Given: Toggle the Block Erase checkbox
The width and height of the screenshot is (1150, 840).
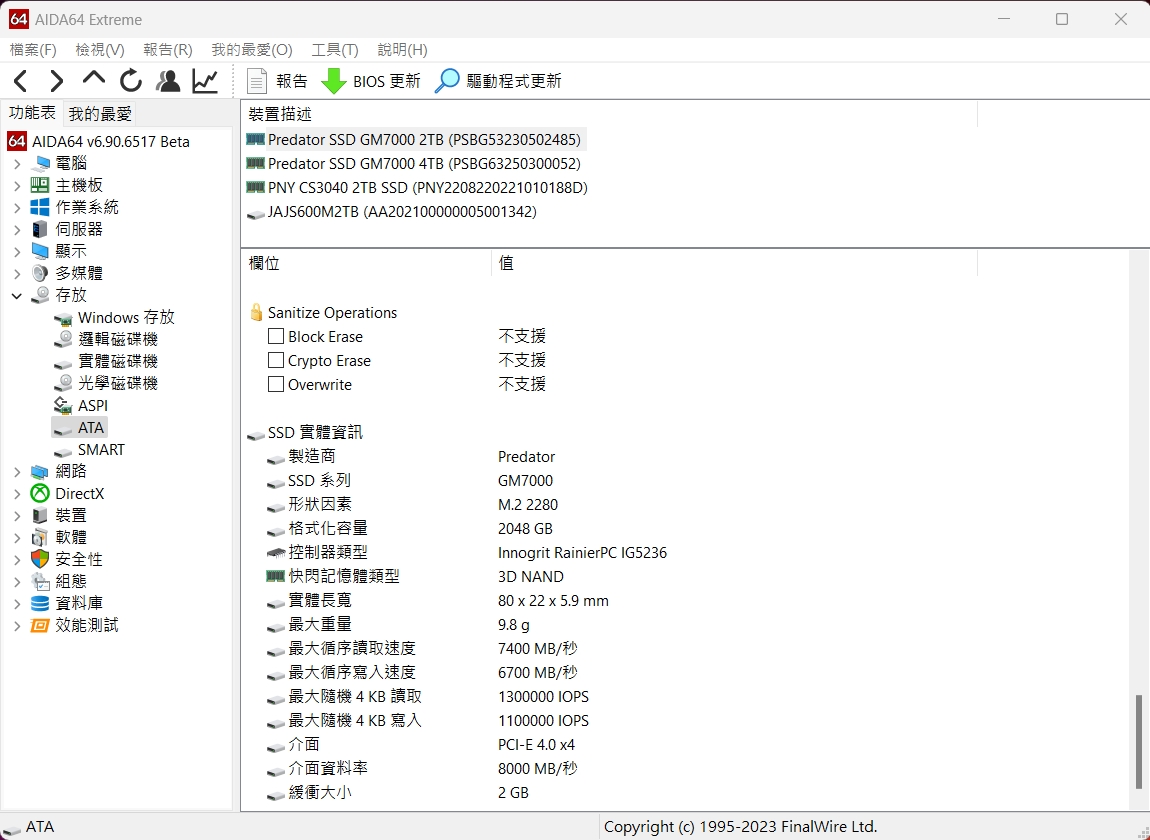Looking at the screenshot, I should click(276, 337).
